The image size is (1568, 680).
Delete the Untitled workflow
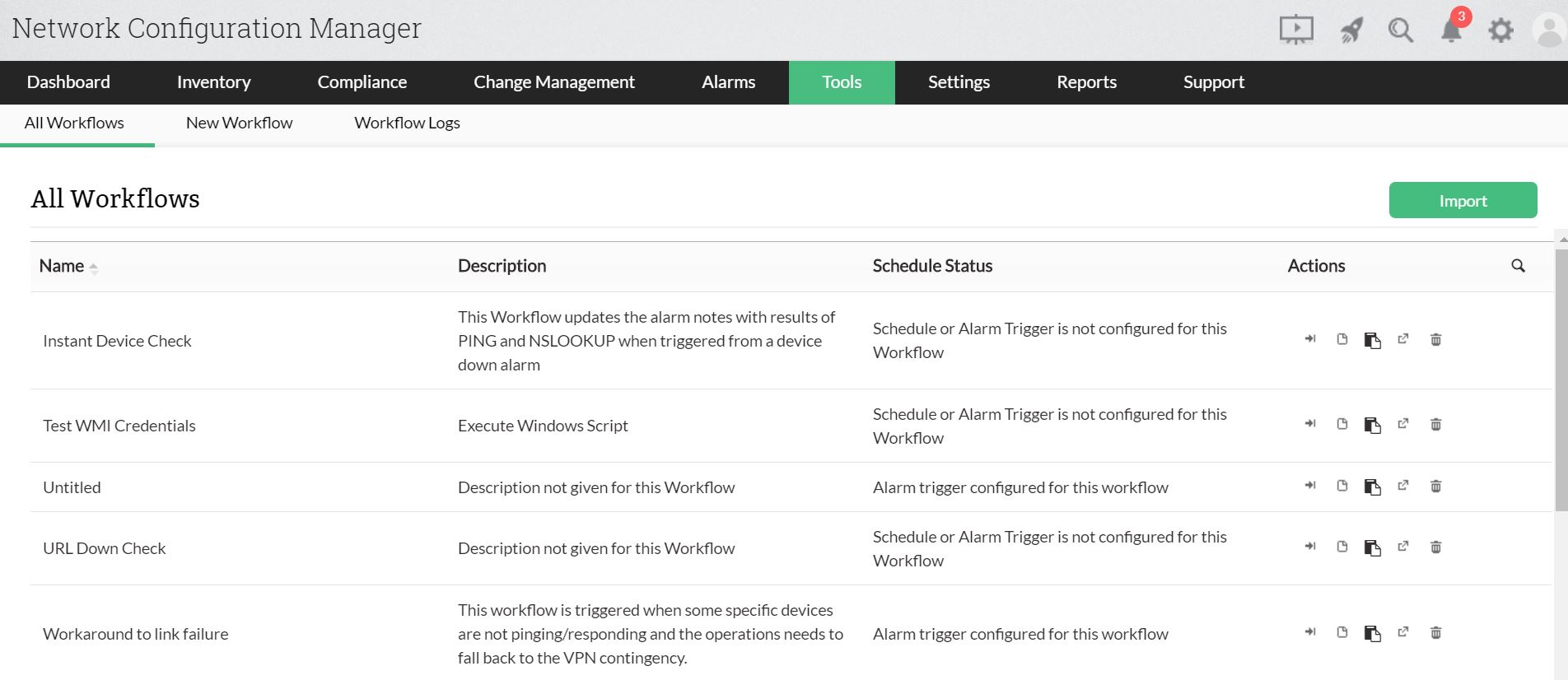pos(1435,486)
